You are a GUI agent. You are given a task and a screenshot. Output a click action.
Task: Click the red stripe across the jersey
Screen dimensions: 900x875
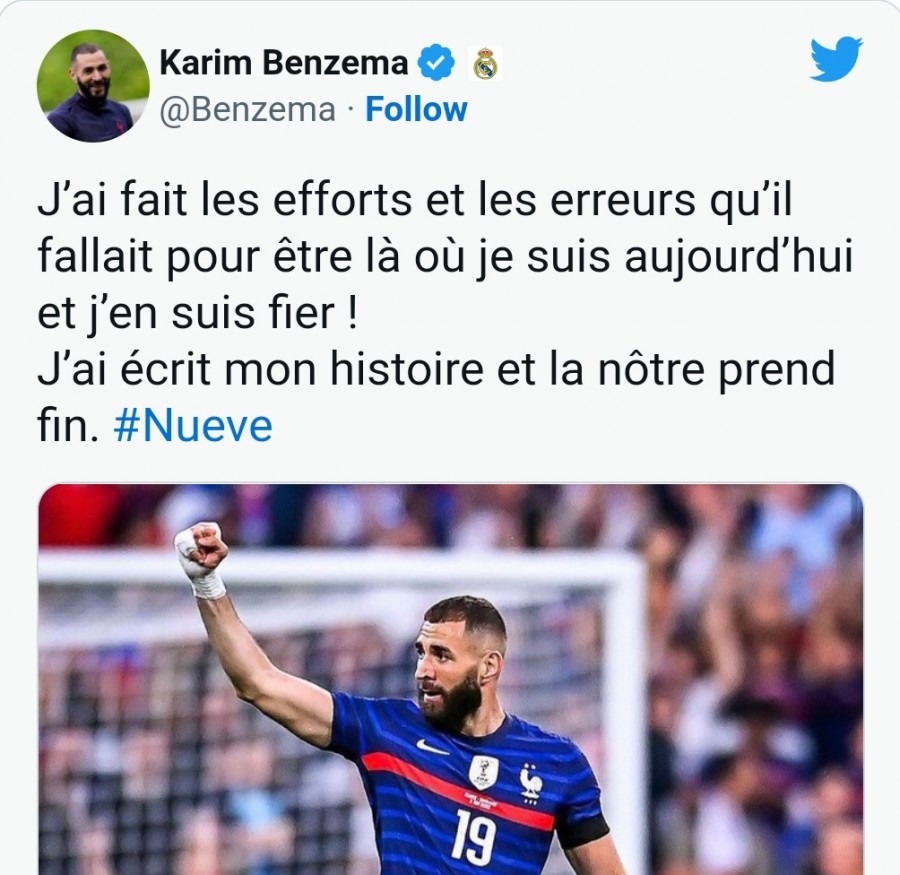point(459,789)
